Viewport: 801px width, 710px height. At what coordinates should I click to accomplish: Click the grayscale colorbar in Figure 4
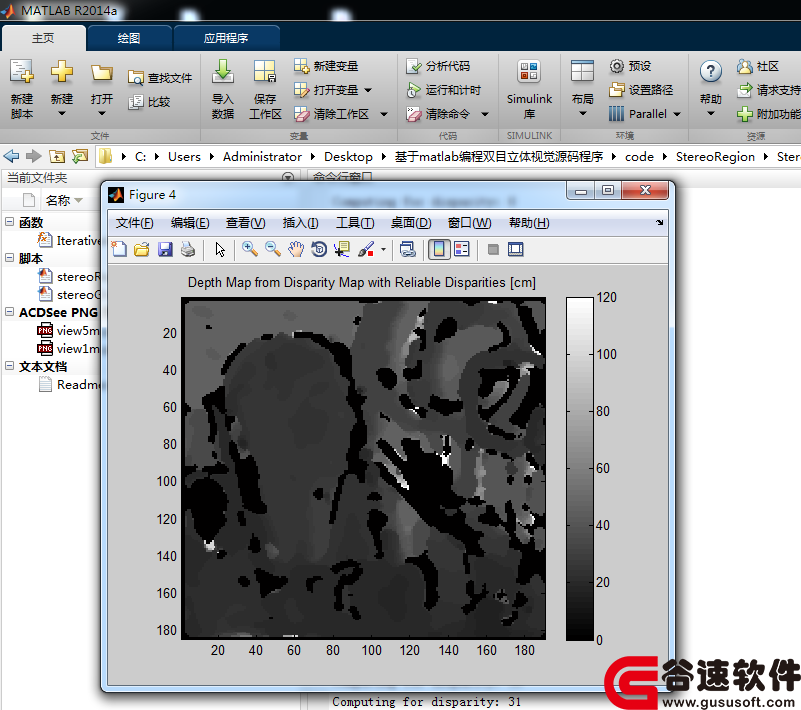click(580, 468)
